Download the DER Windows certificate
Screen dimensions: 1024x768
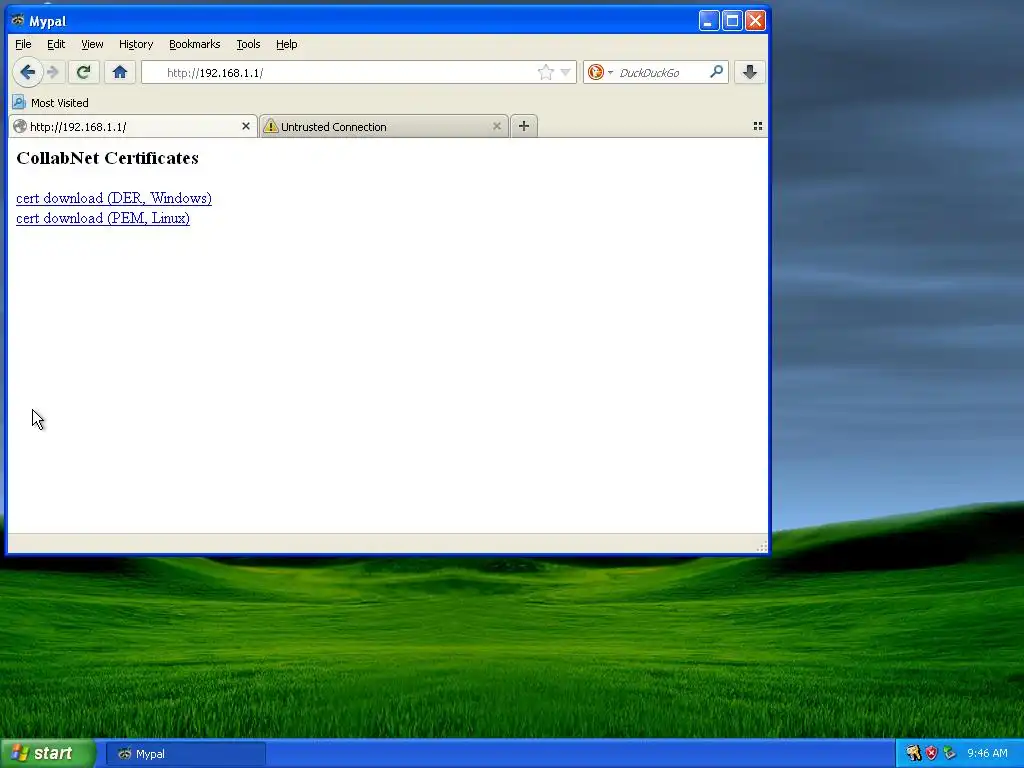pyautogui.click(x=114, y=198)
